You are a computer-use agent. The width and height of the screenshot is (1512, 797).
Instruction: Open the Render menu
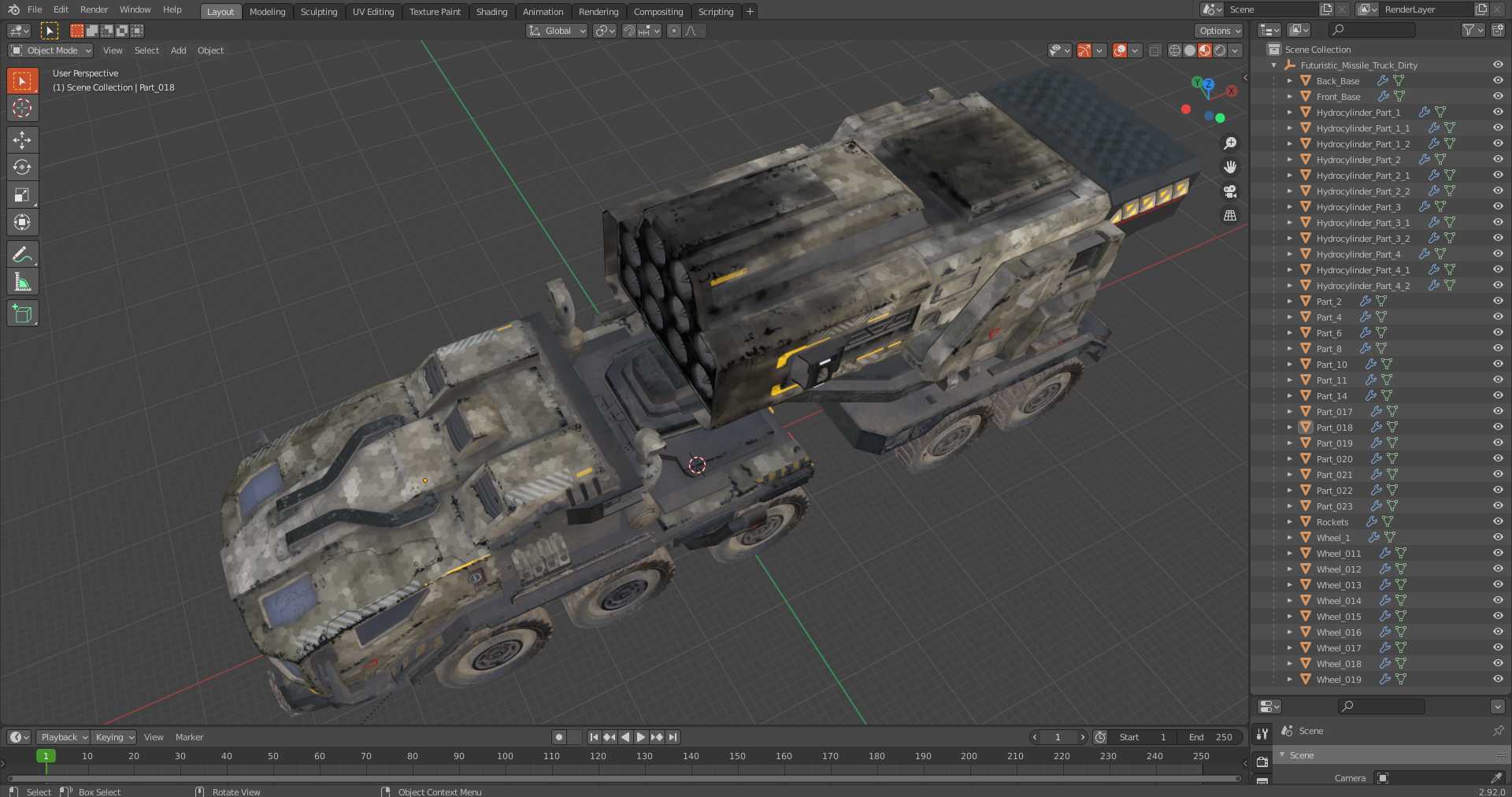coord(94,9)
